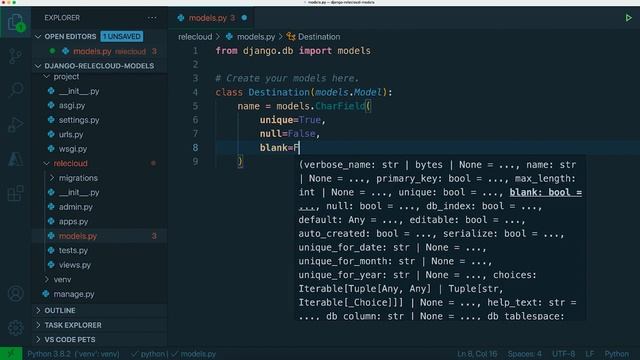Click the '# Create your models here.' comment
This screenshot has width=640, height=360.
pos(287,78)
